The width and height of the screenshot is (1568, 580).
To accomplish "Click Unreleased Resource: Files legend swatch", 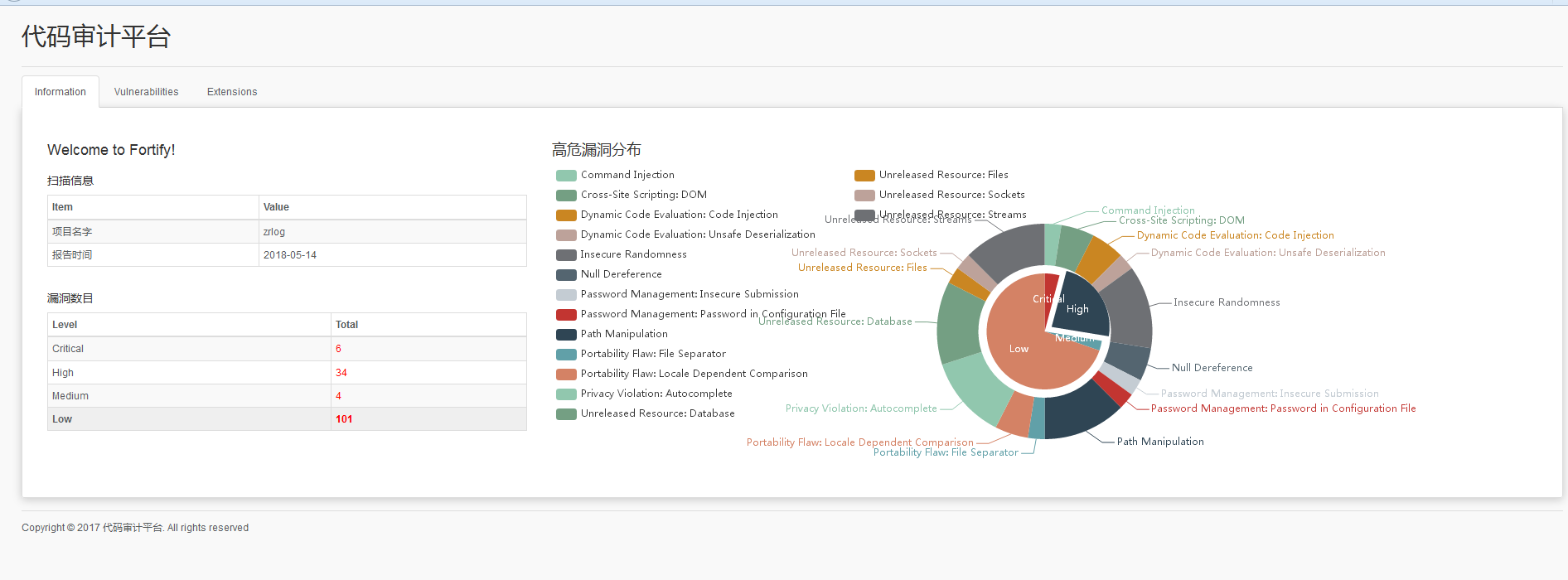I will tap(864, 175).
